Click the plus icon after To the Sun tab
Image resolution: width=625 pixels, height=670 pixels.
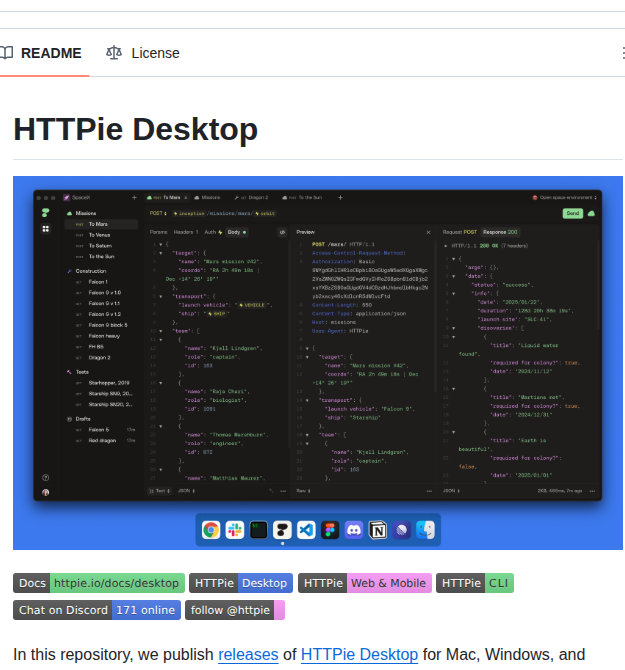click(x=340, y=197)
